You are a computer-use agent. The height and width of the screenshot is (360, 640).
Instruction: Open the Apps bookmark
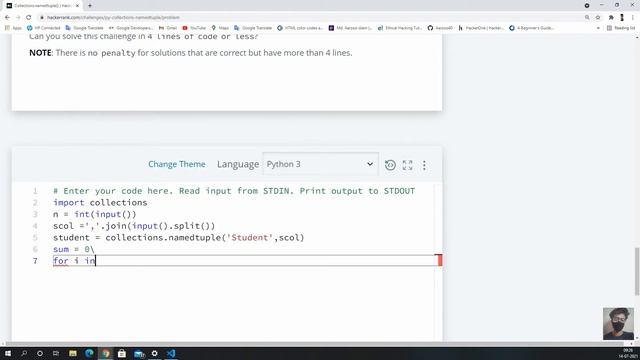tap(13, 28)
